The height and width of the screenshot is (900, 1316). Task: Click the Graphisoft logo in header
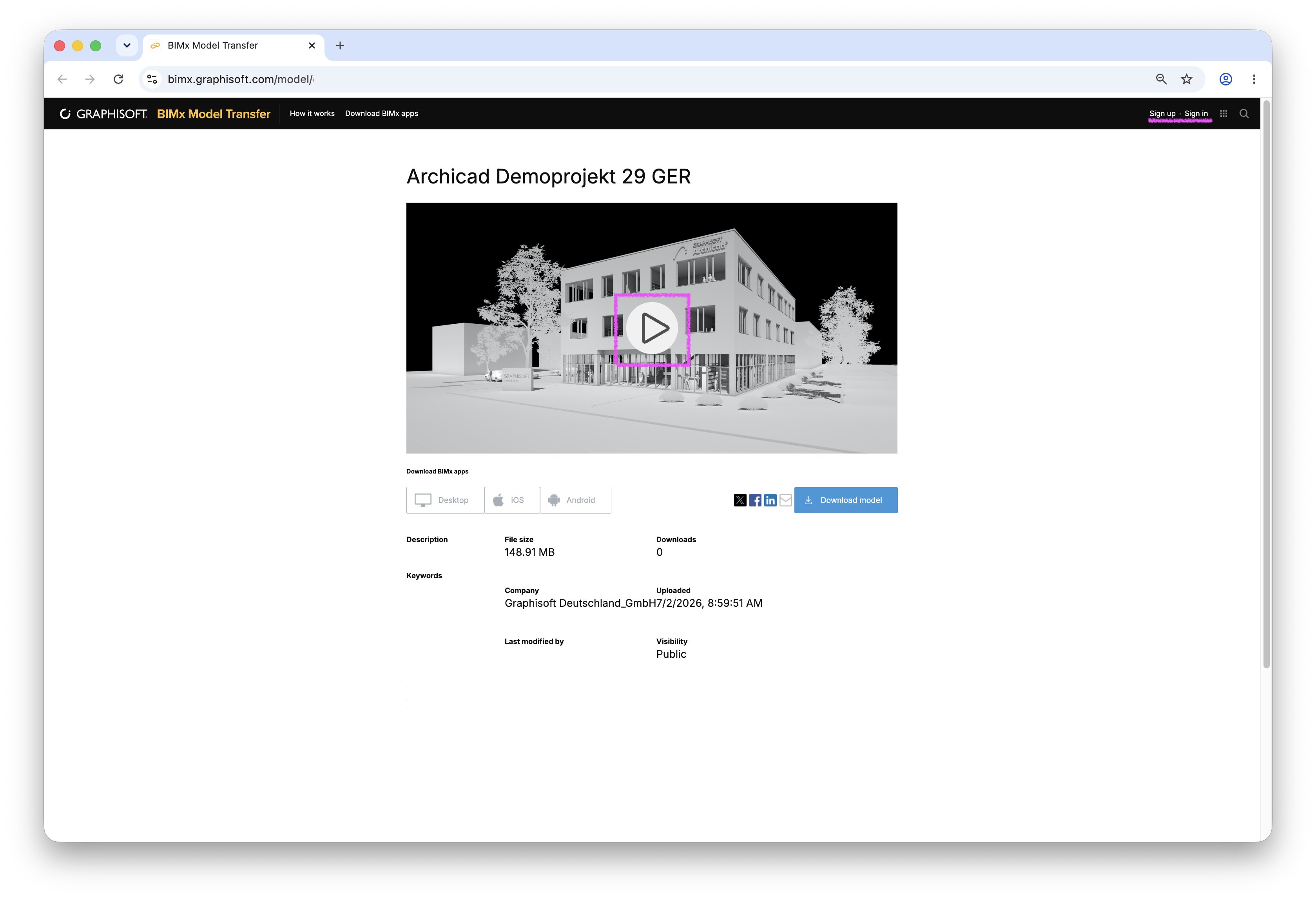tap(103, 114)
